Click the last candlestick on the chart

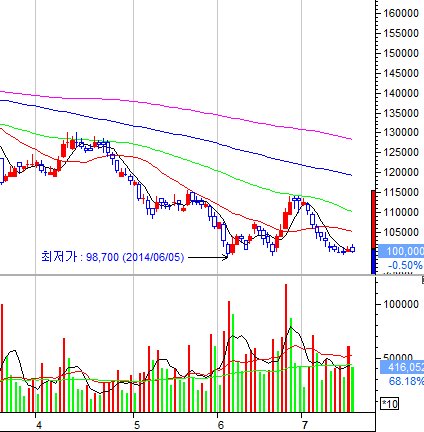353,249
